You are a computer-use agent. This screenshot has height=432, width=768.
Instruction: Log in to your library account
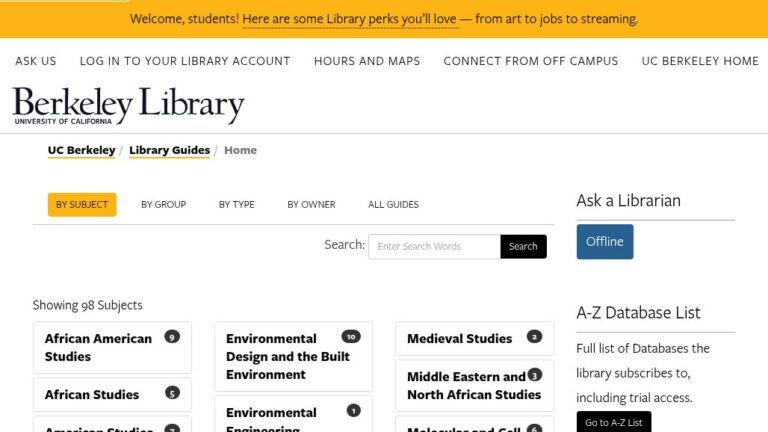[185, 61]
